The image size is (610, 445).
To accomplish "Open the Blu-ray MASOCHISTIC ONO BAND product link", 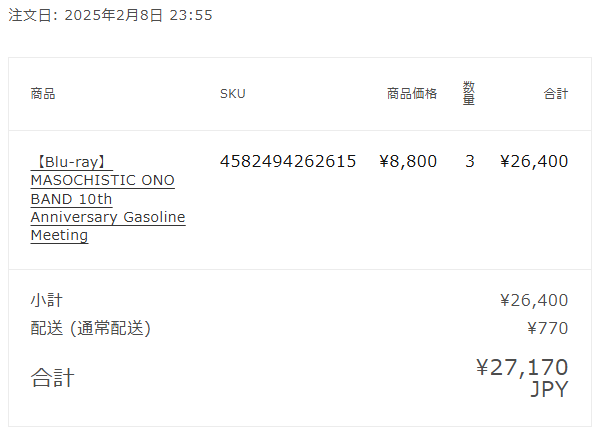I will coord(108,198).
